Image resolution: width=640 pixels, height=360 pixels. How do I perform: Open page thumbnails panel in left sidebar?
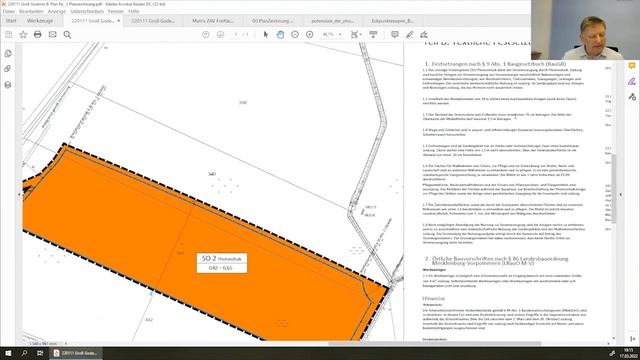click(8, 53)
